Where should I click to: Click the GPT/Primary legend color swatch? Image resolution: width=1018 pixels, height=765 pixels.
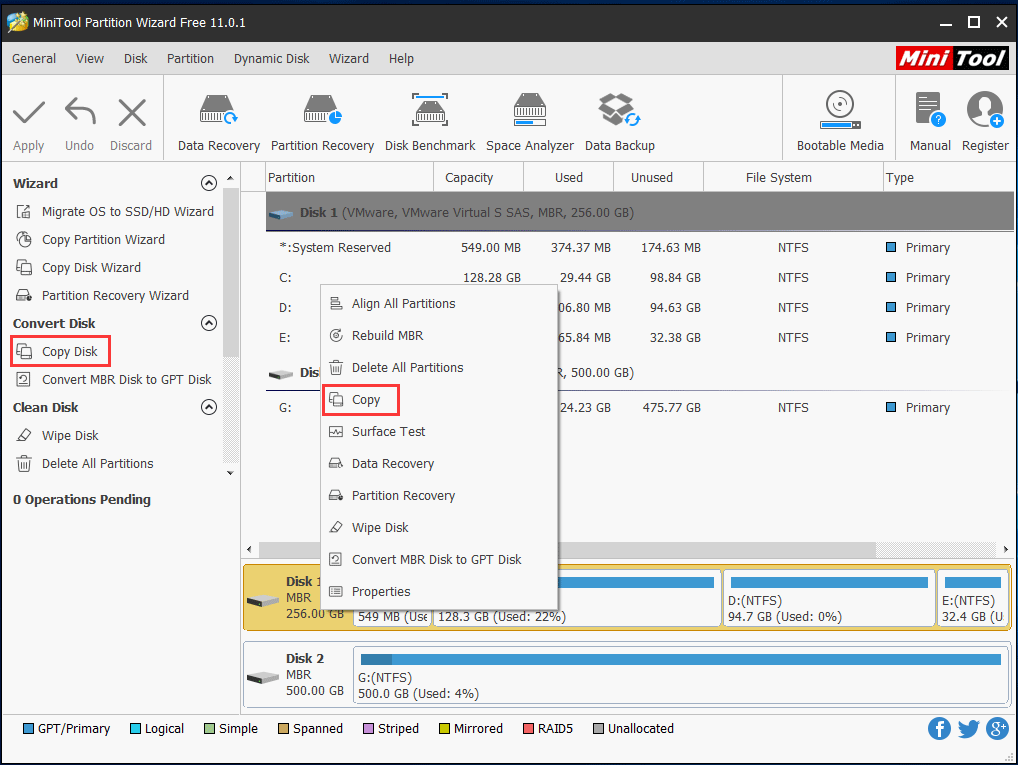coord(28,729)
